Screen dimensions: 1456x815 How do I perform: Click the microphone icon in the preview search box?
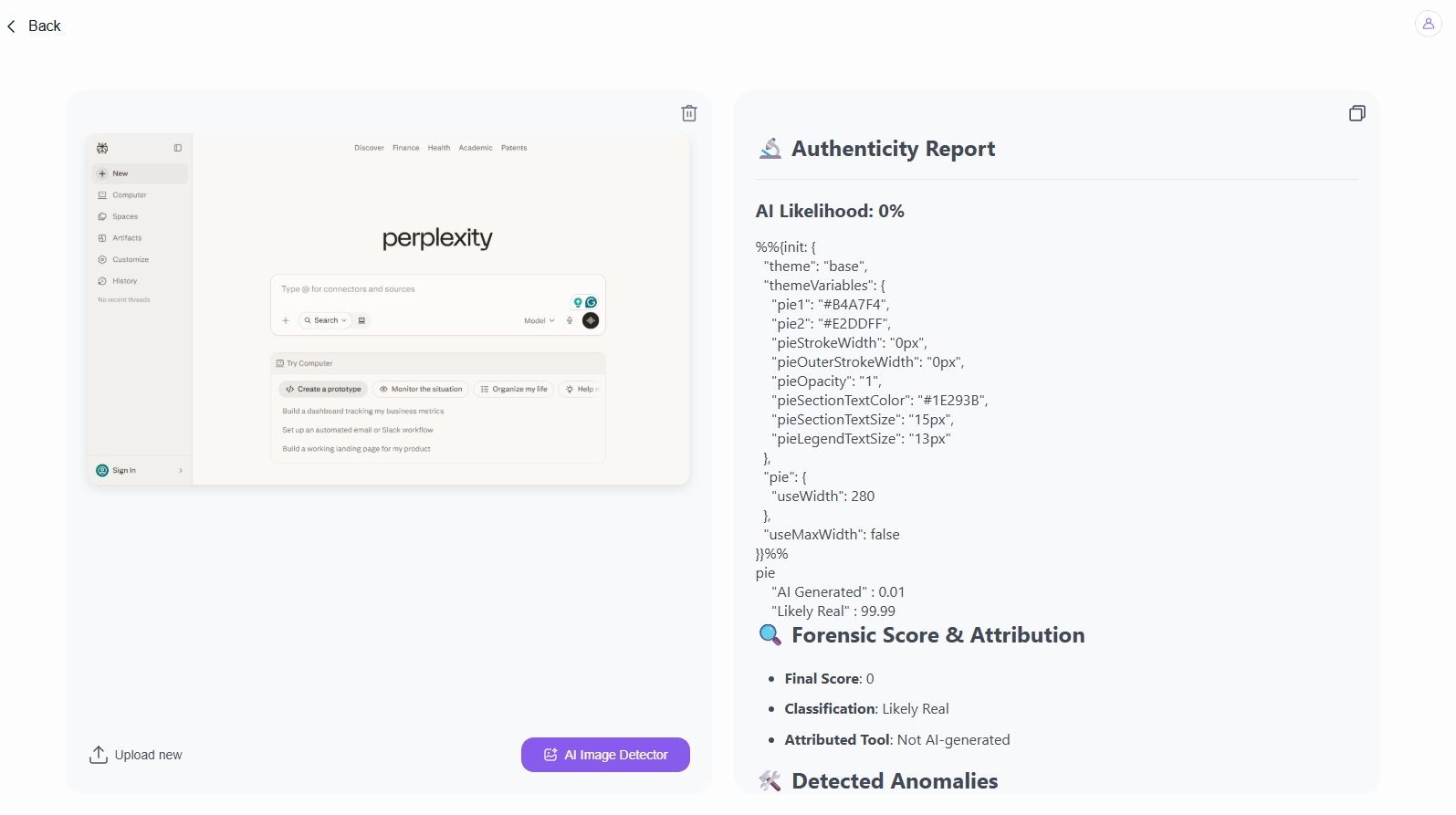click(570, 320)
